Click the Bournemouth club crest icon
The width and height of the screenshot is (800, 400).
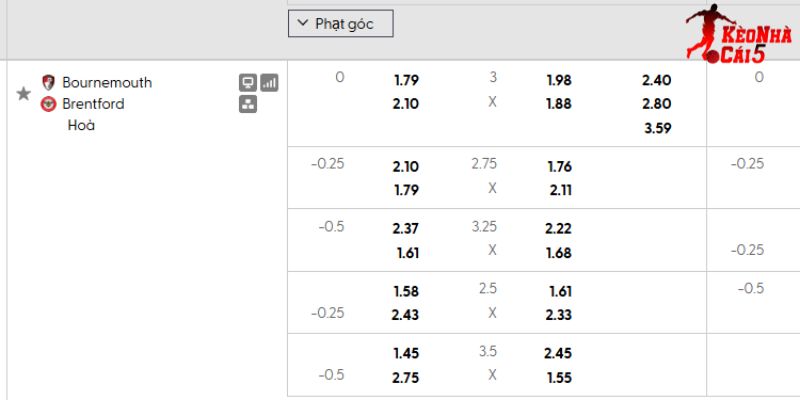(48, 82)
